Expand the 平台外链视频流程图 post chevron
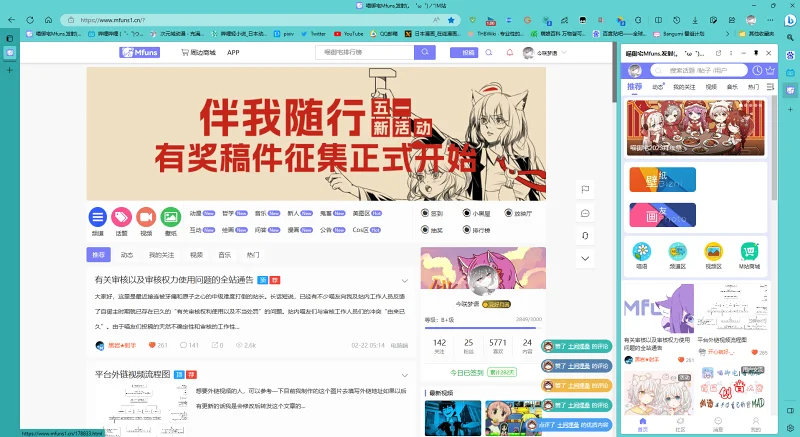800x437 pixels. 405,376
